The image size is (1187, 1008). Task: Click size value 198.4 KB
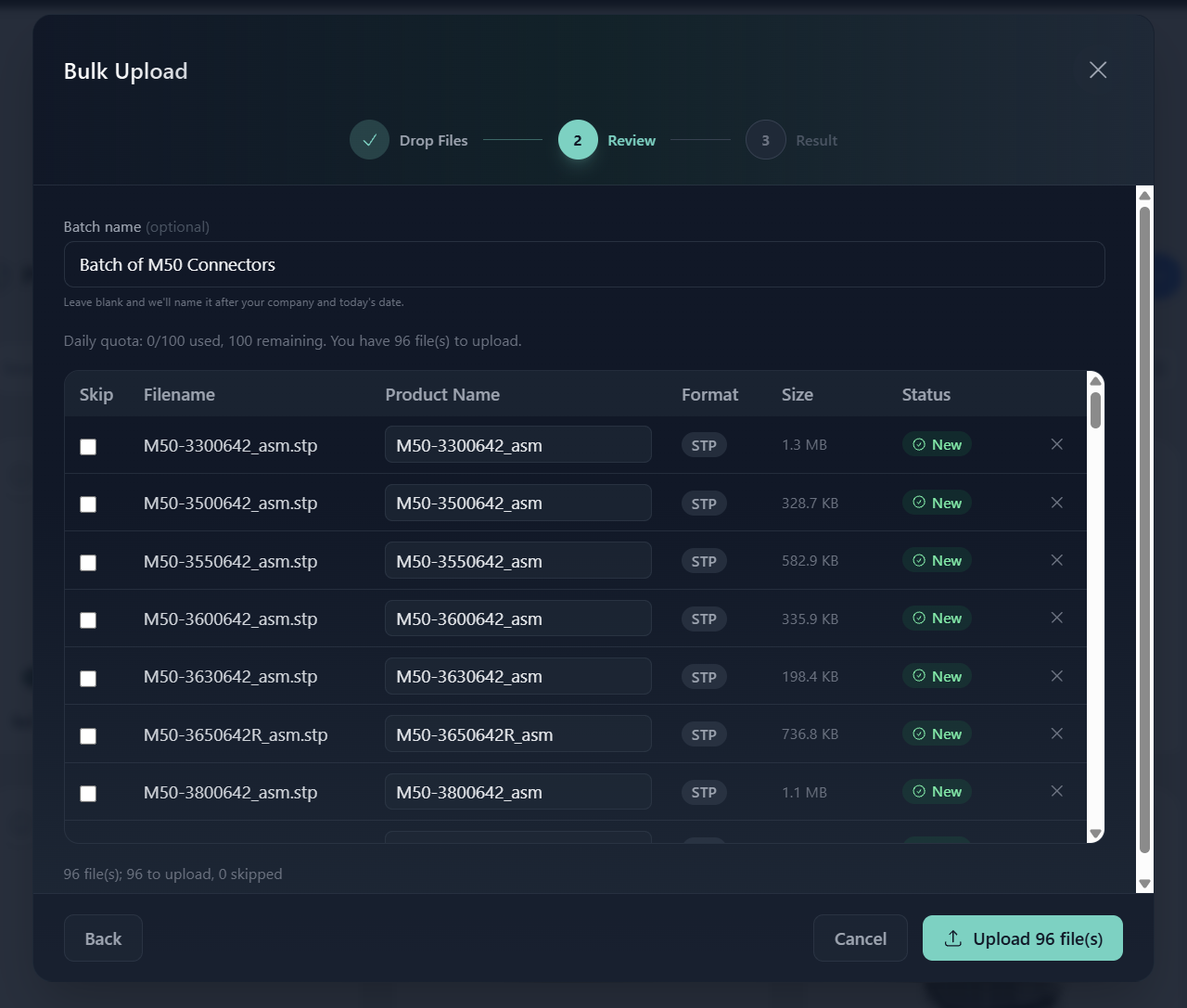point(810,676)
